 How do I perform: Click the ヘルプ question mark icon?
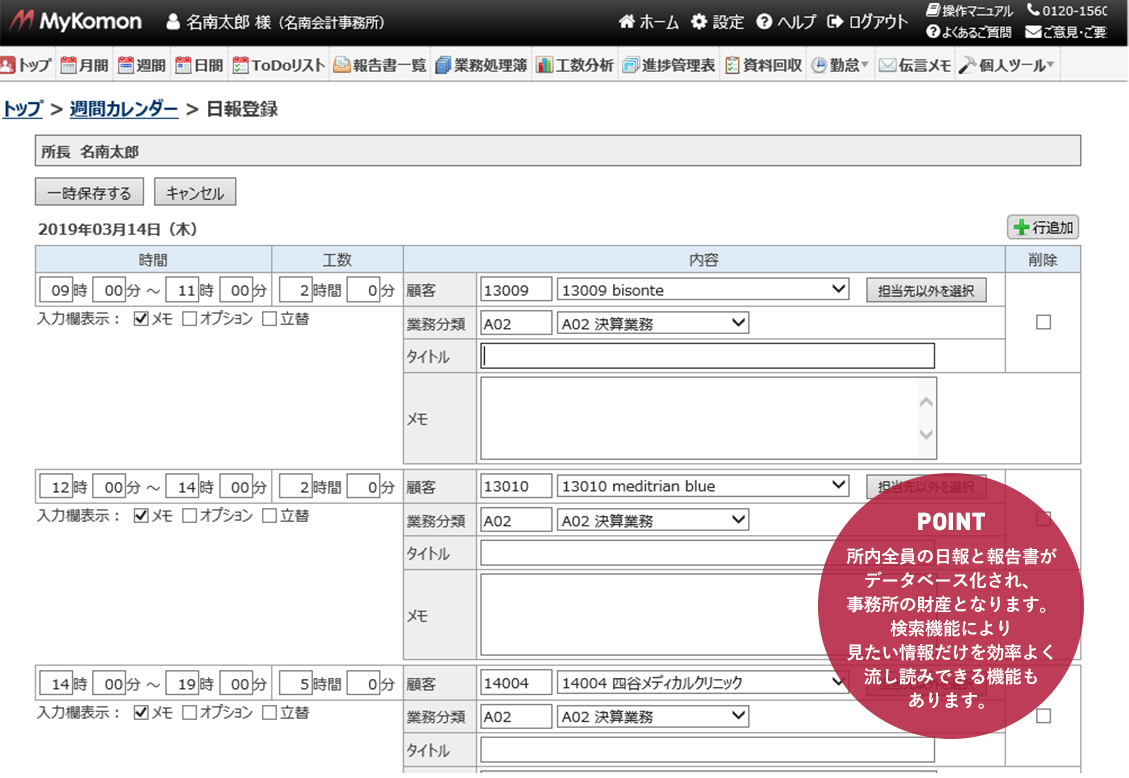[x=764, y=22]
